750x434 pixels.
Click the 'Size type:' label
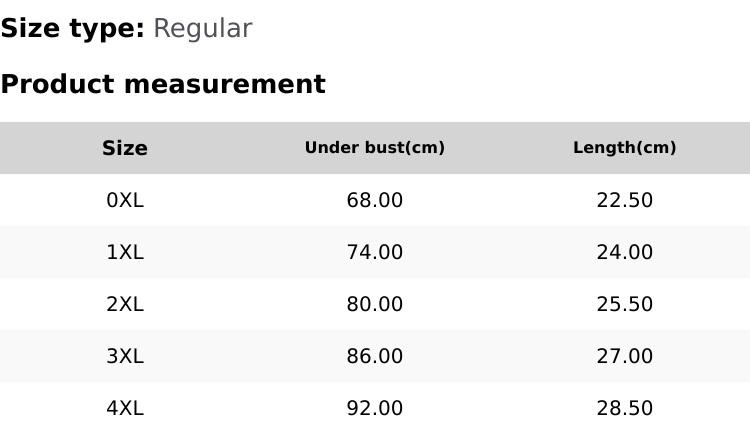click(x=73, y=29)
